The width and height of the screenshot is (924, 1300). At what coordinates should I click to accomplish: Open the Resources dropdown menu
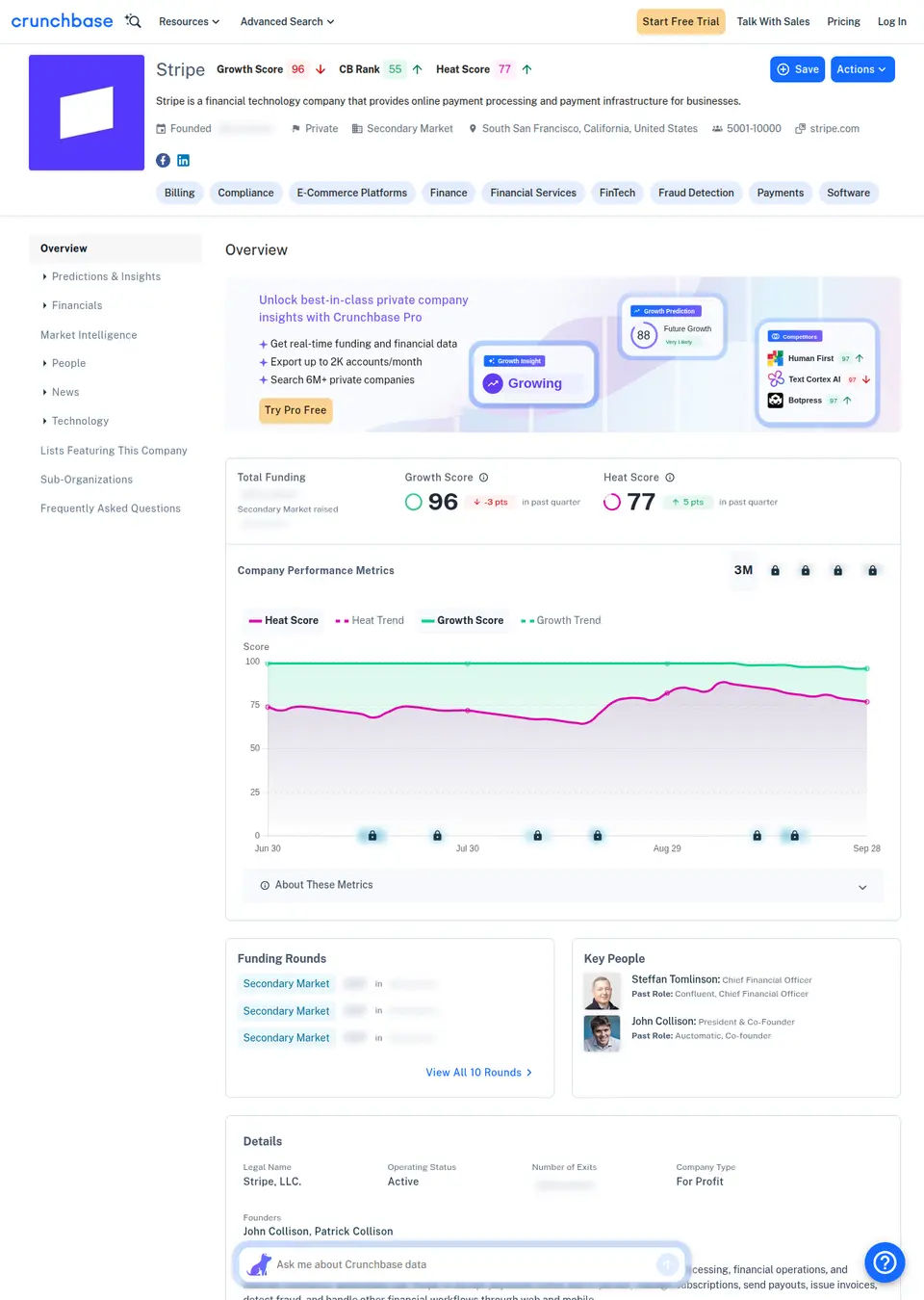[189, 22]
